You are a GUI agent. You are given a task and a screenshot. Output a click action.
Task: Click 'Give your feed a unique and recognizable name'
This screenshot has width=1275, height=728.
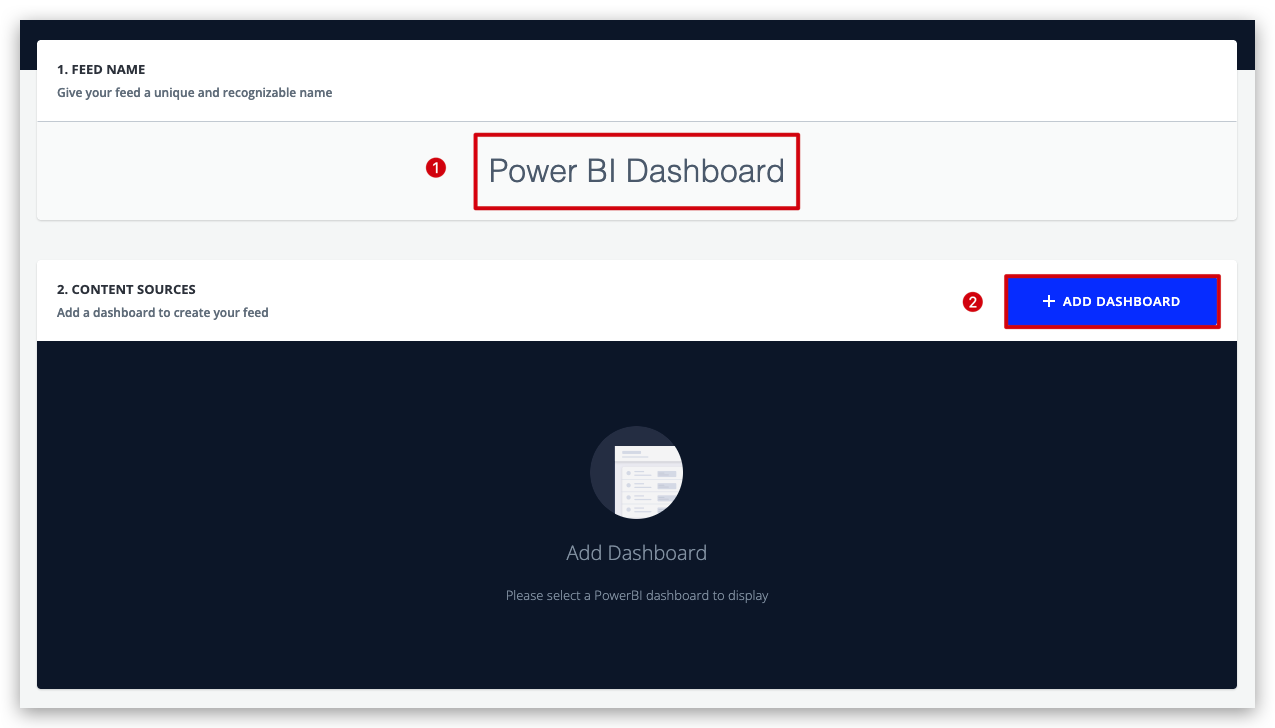pyautogui.click(x=195, y=92)
